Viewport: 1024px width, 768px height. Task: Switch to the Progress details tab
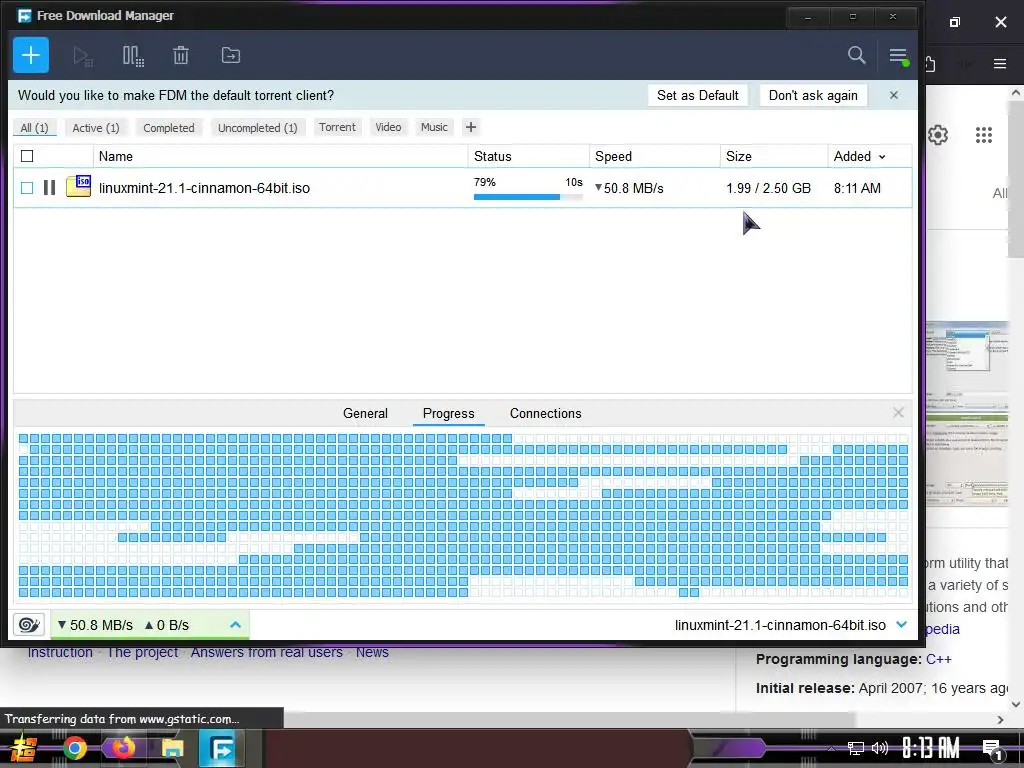(x=449, y=413)
